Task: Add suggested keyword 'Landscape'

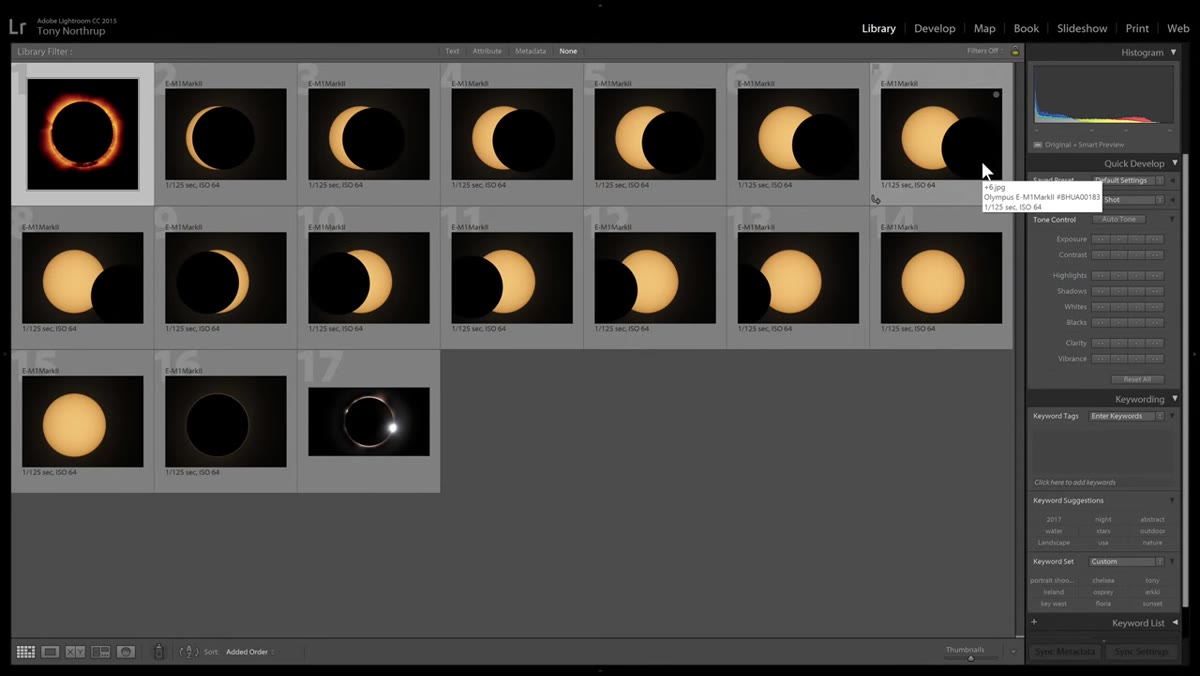Action: [1053, 542]
